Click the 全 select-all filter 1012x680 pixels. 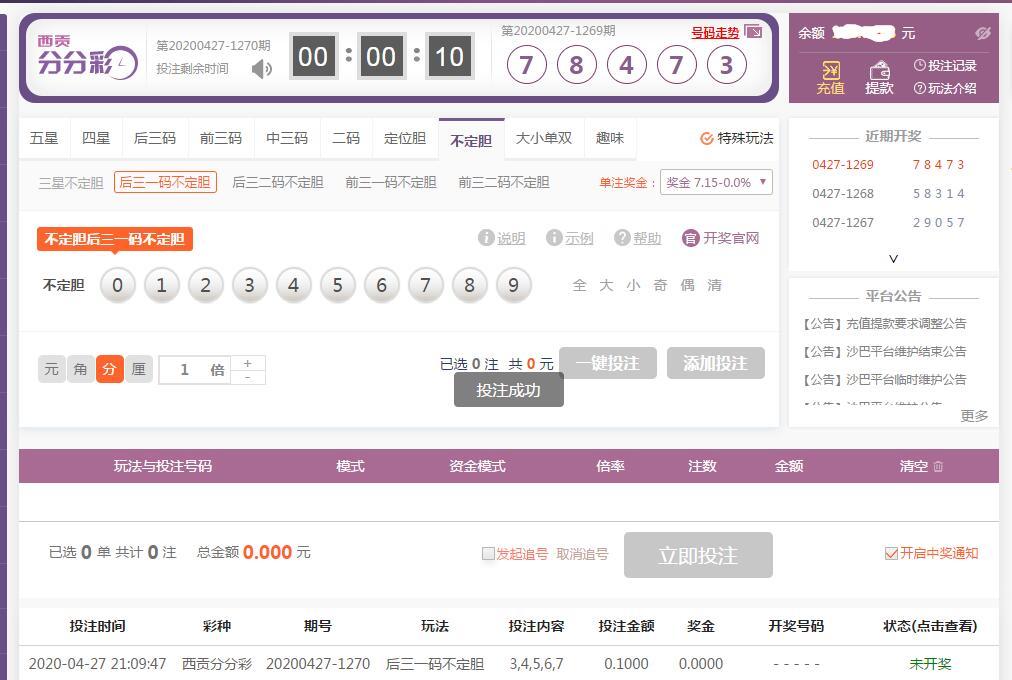[x=579, y=285]
